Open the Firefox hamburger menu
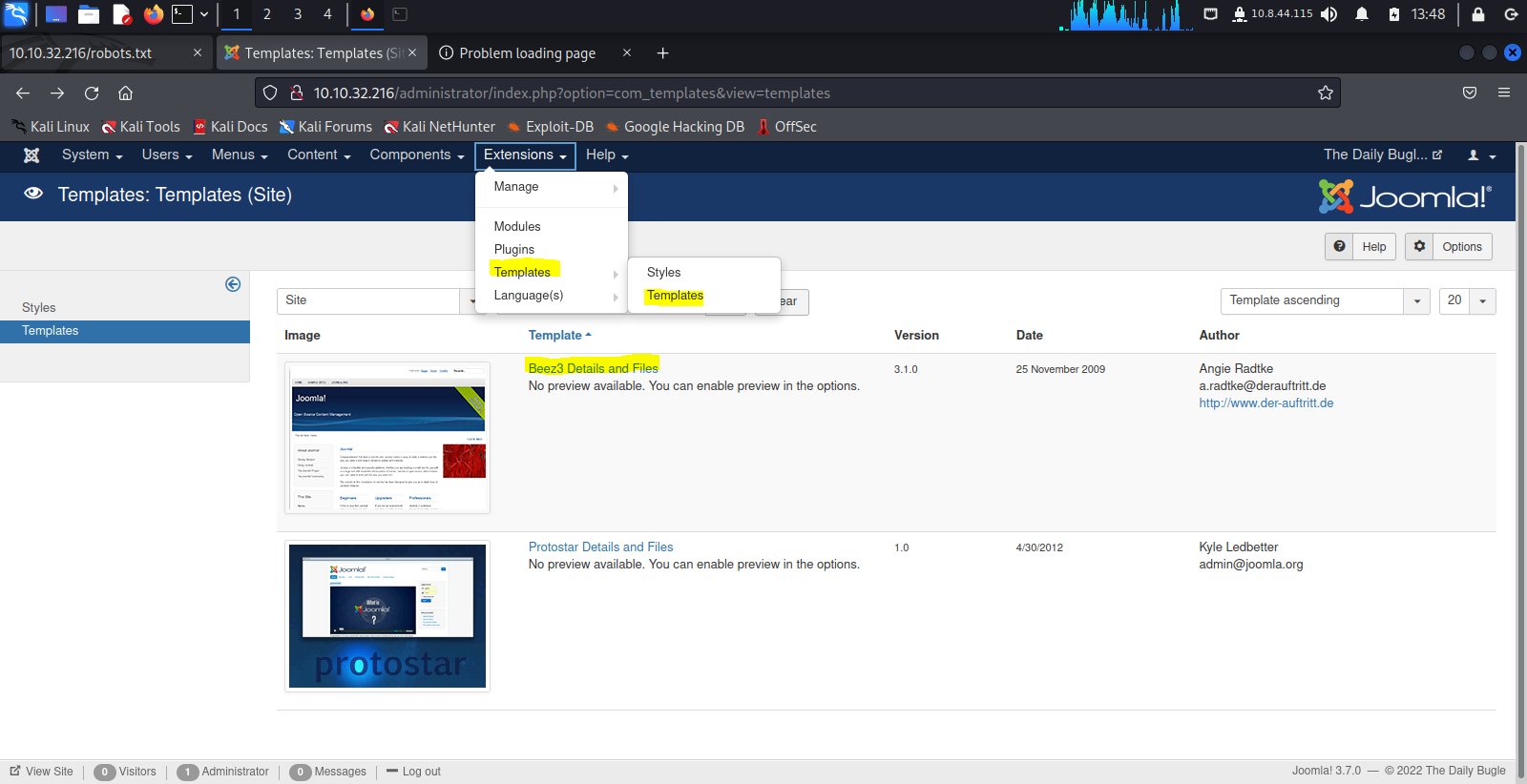Image resolution: width=1527 pixels, height=784 pixels. click(x=1504, y=93)
